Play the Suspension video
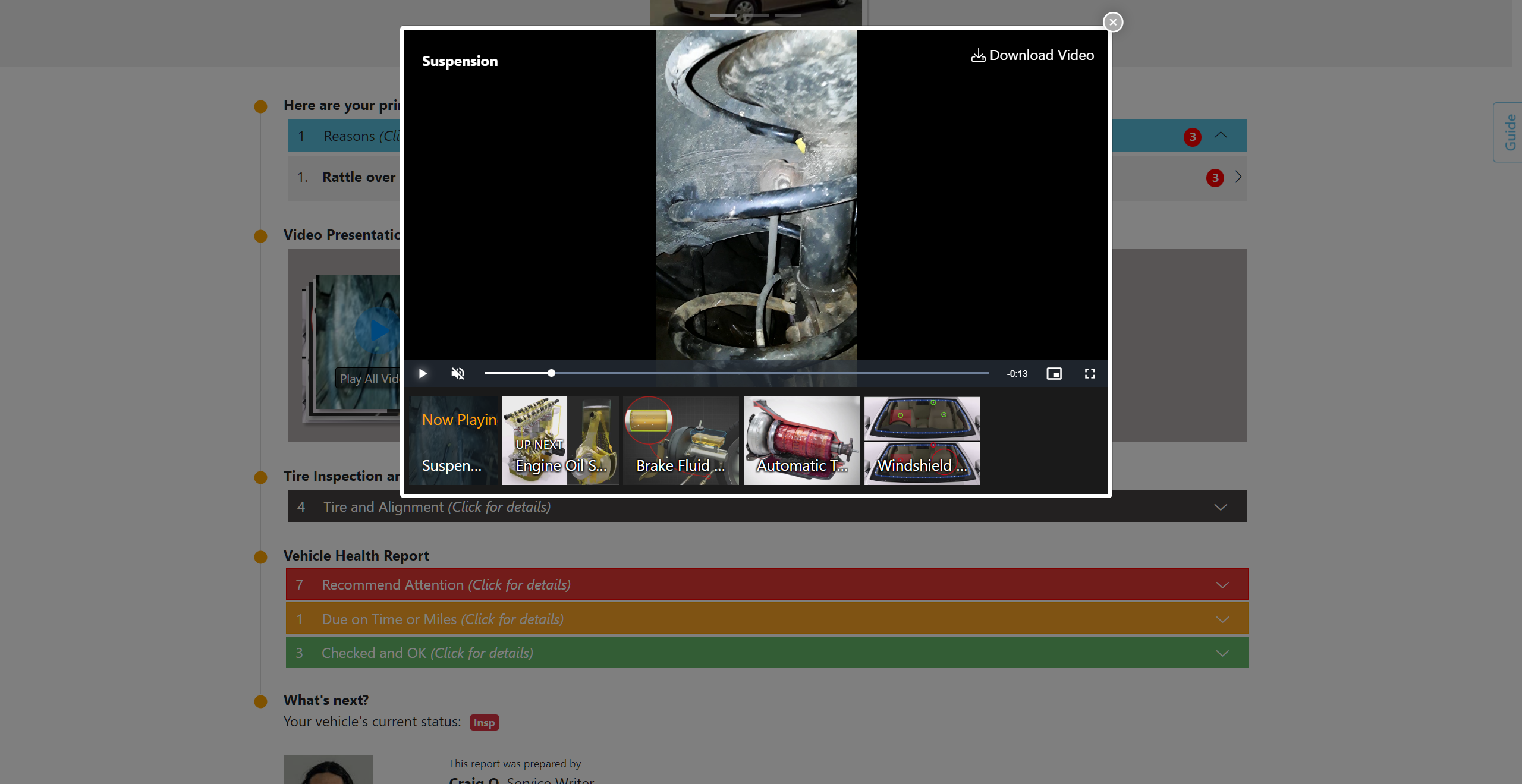Viewport: 1522px width, 784px height. [x=423, y=373]
